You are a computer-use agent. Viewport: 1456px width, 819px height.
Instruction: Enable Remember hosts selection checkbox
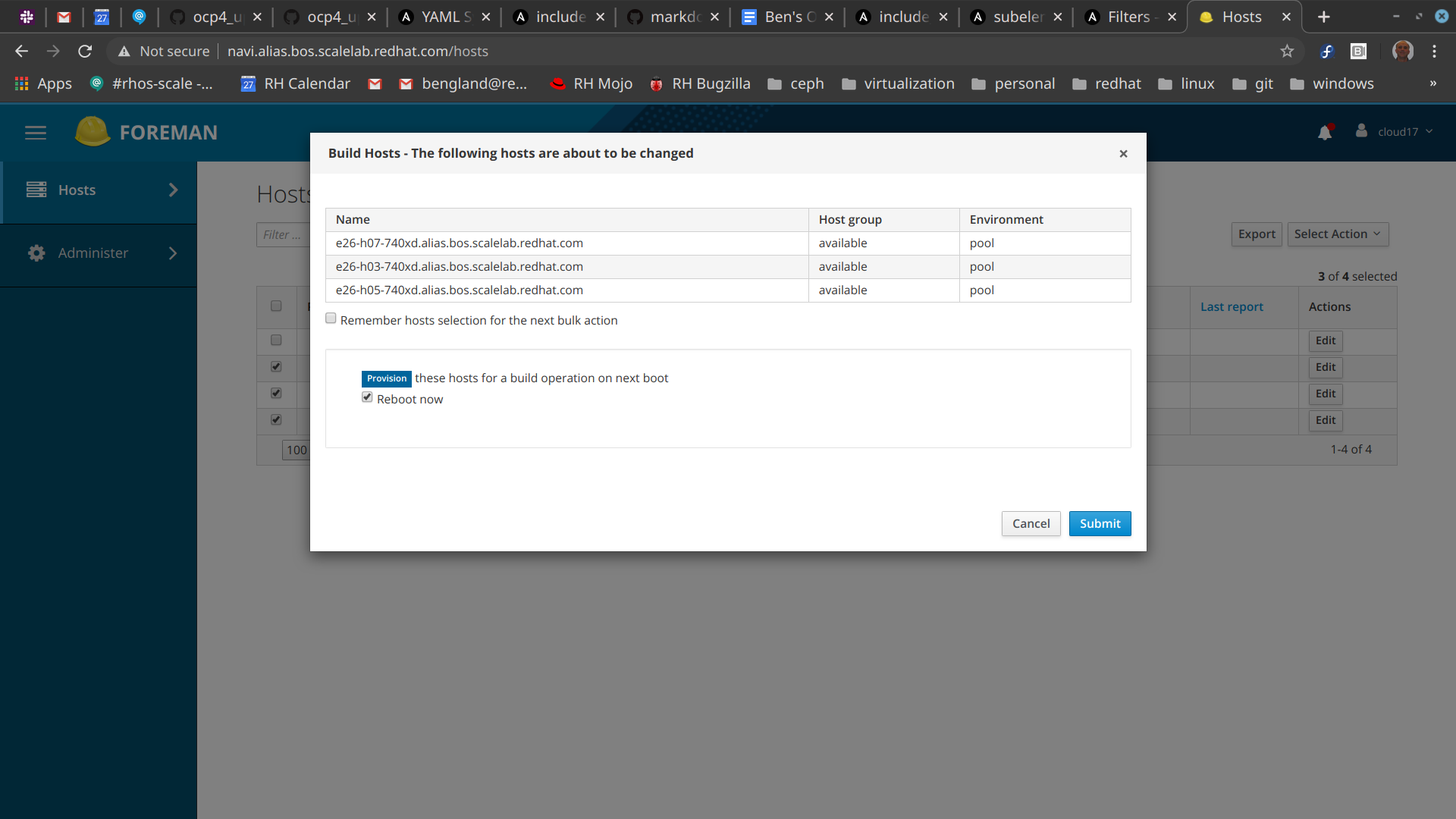pos(331,318)
